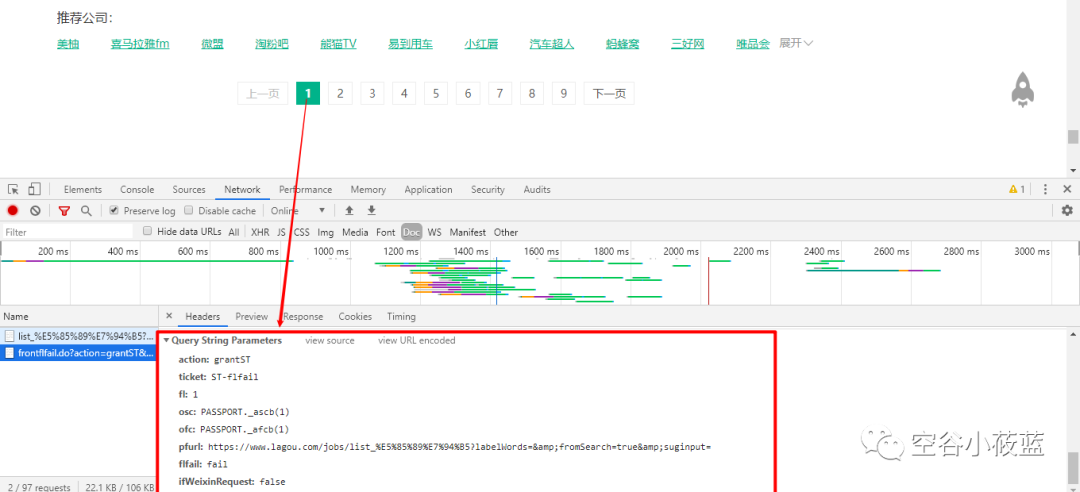Open the Application tab

click(x=428, y=189)
